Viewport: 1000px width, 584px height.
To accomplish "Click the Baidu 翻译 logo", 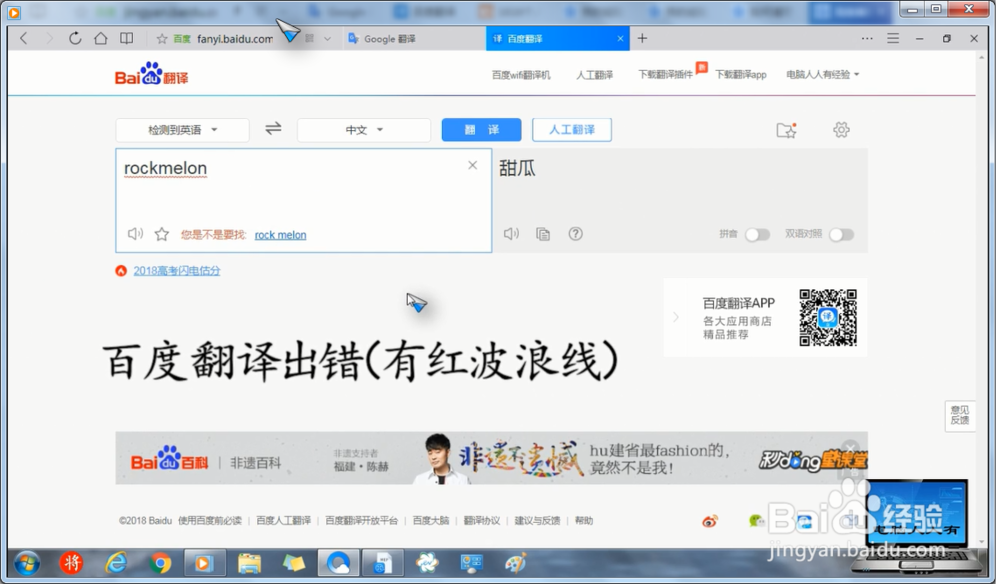I will point(152,74).
